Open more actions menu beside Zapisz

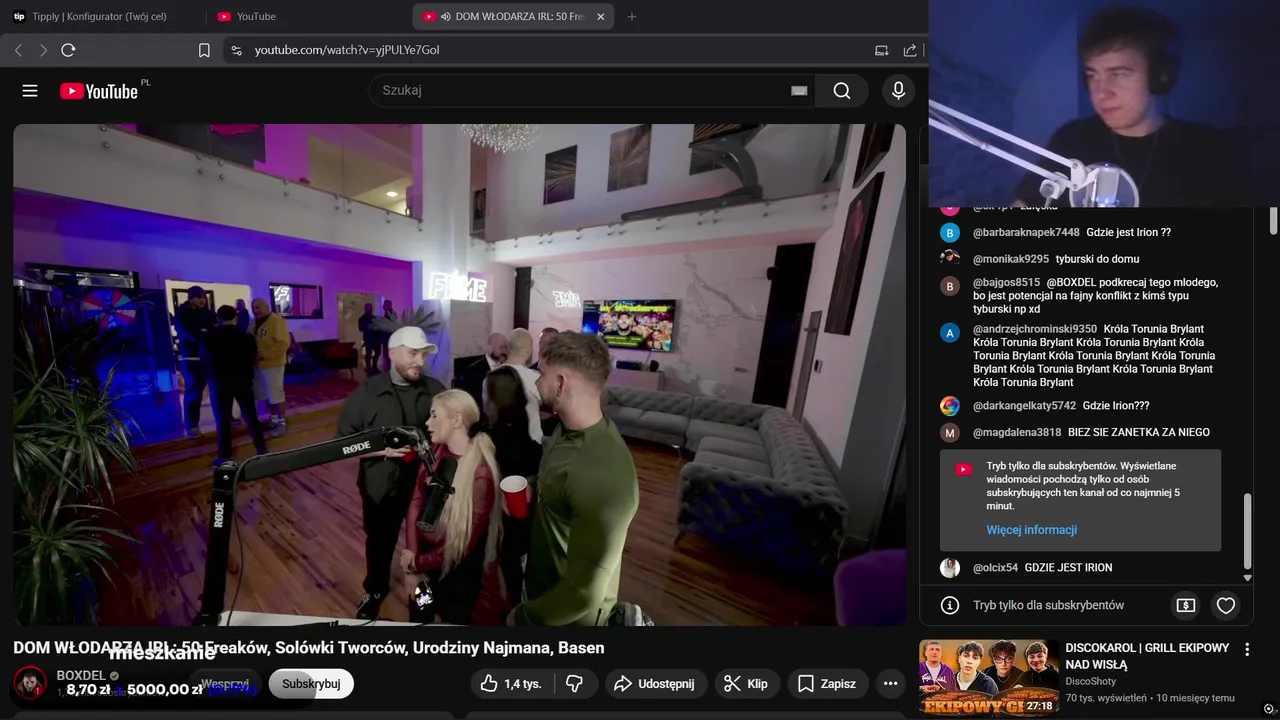(890, 684)
